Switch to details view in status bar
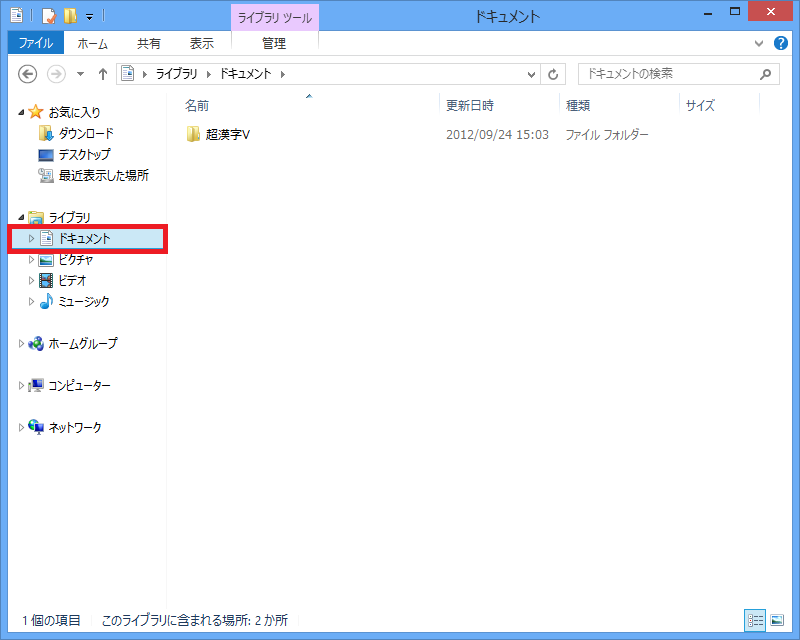Image resolution: width=800 pixels, height=640 pixels. pyautogui.click(x=753, y=620)
